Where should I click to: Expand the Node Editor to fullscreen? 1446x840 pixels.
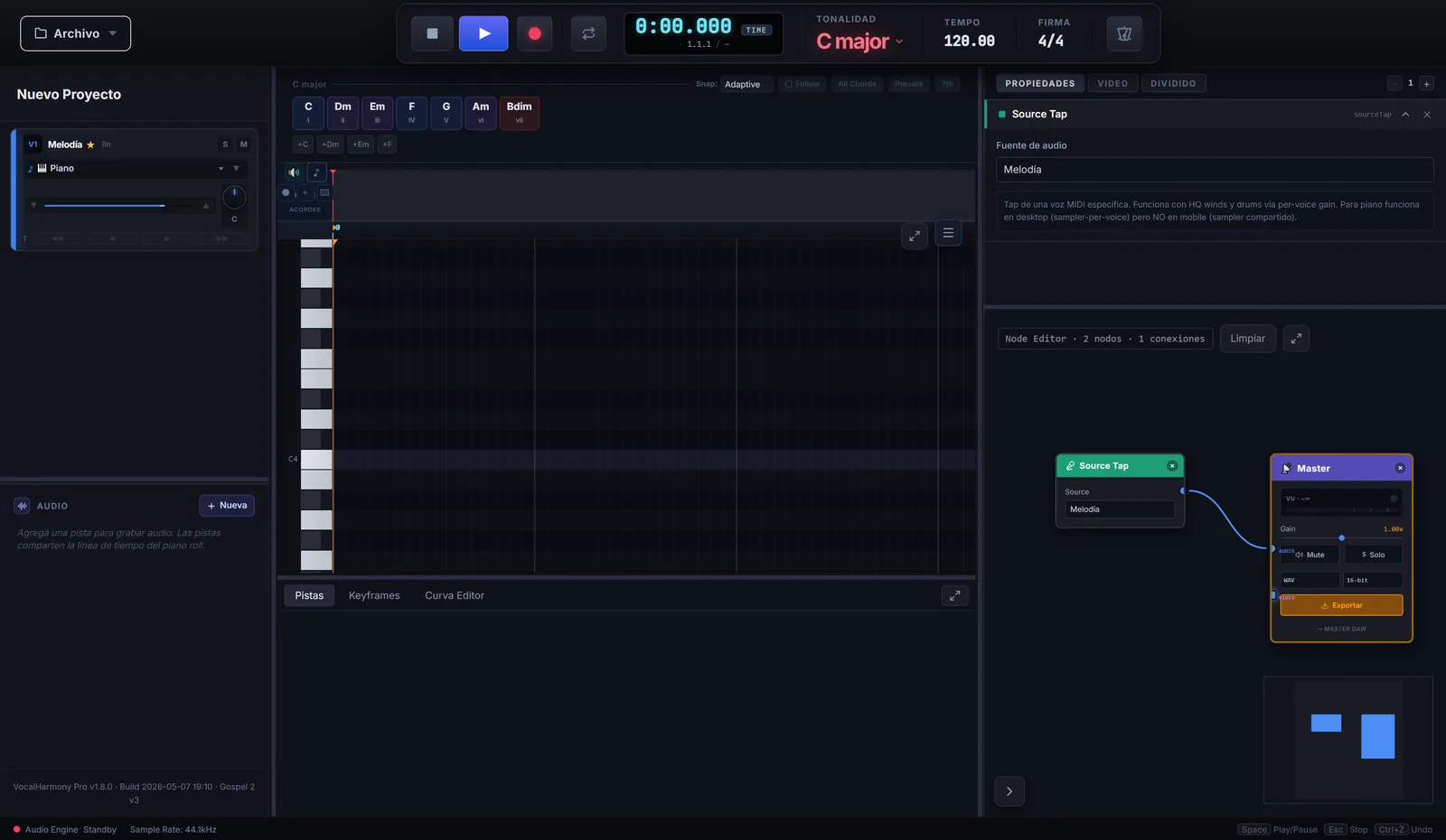coord(1296,339)
